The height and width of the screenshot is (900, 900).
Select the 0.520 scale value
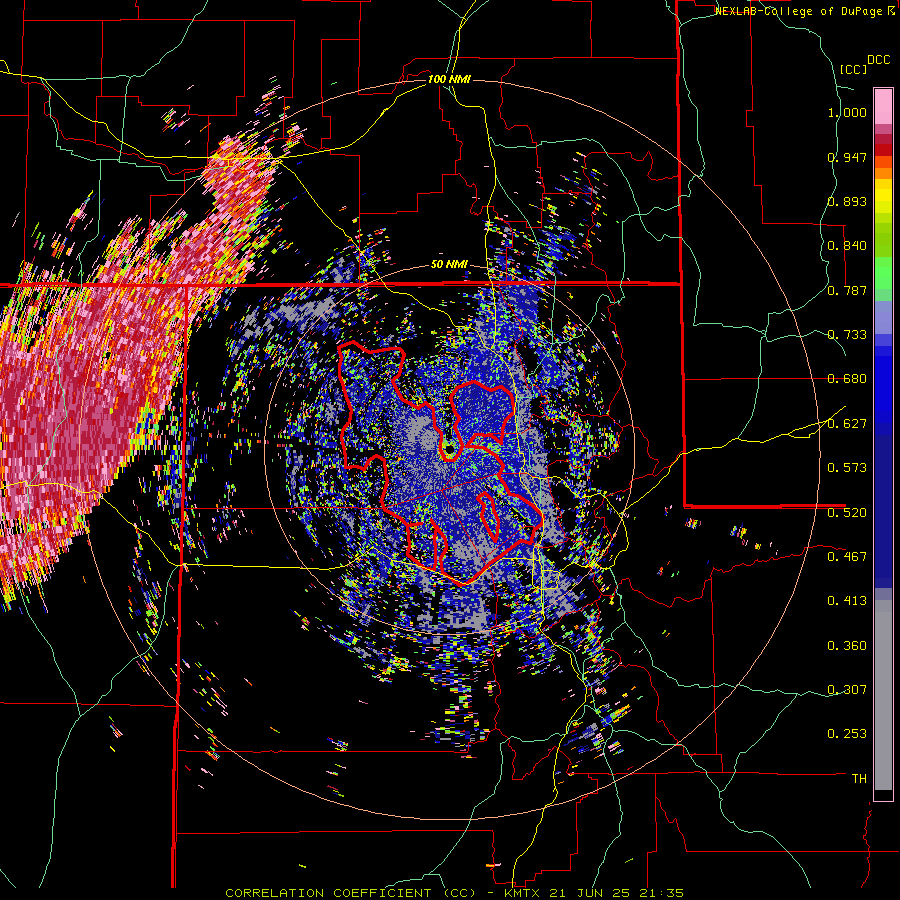coord(847,513)
